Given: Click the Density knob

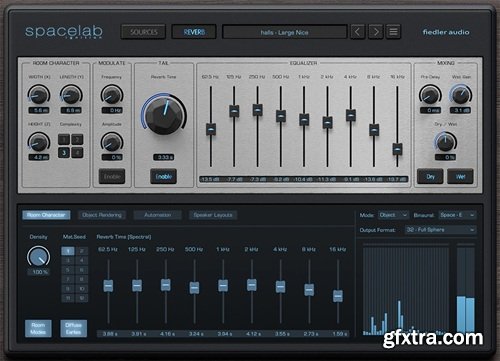Looking at the screenshot, I should (39, 257).
